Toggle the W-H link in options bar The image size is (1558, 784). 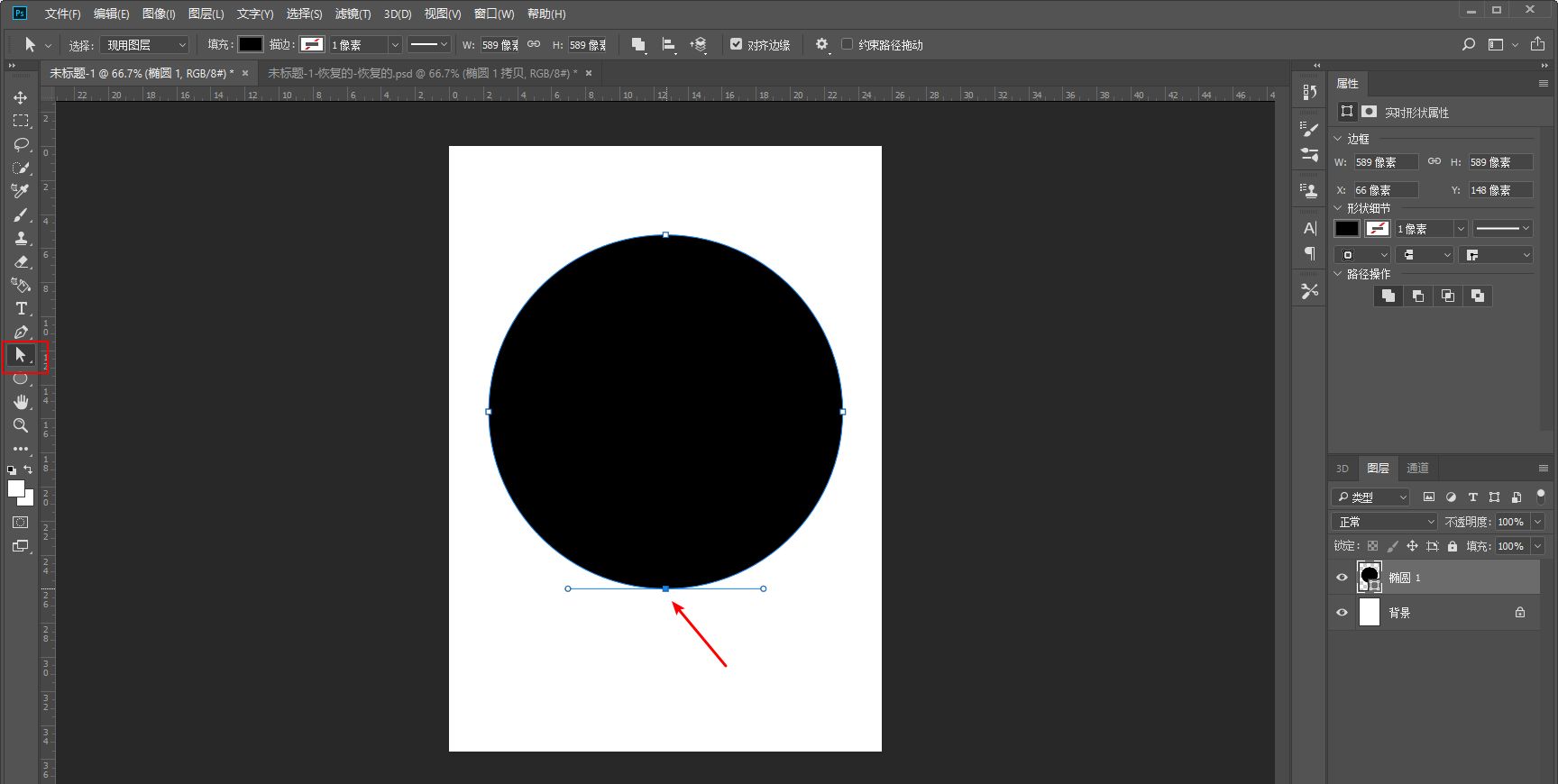pos(534,44)
